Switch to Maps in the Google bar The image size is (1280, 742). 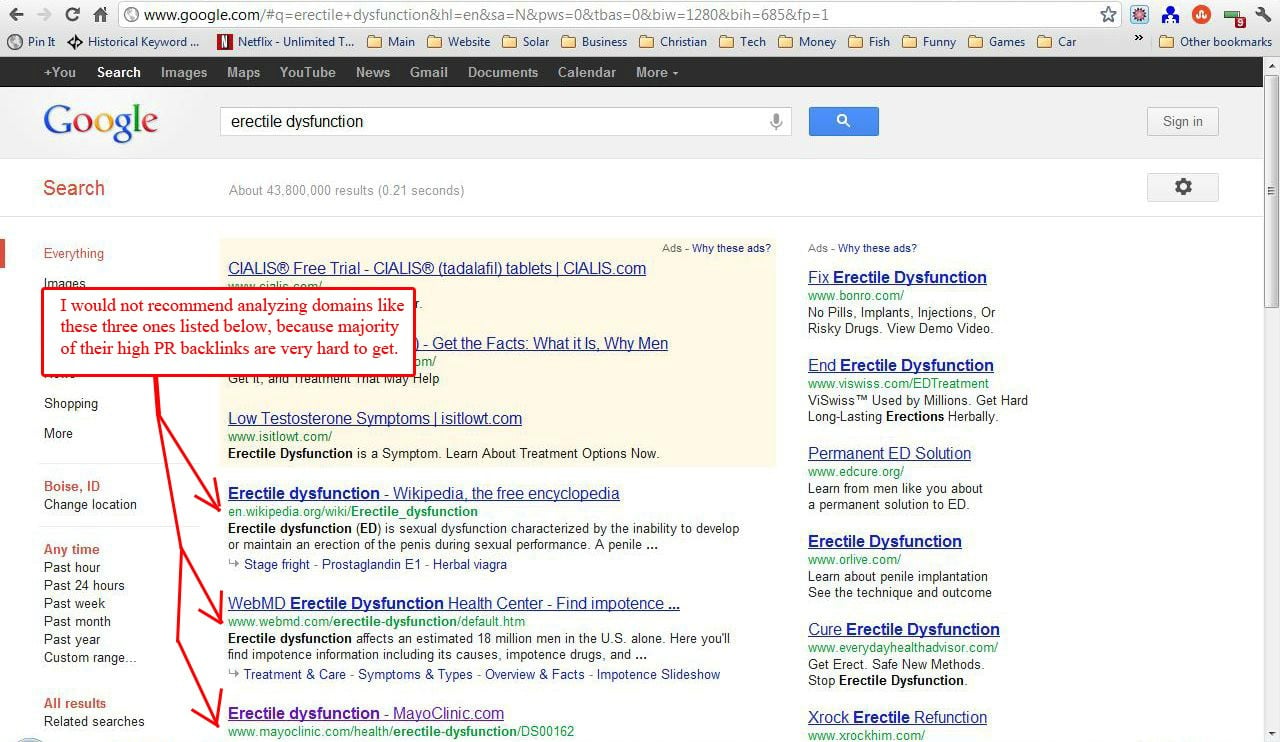(x=244, y=72)
